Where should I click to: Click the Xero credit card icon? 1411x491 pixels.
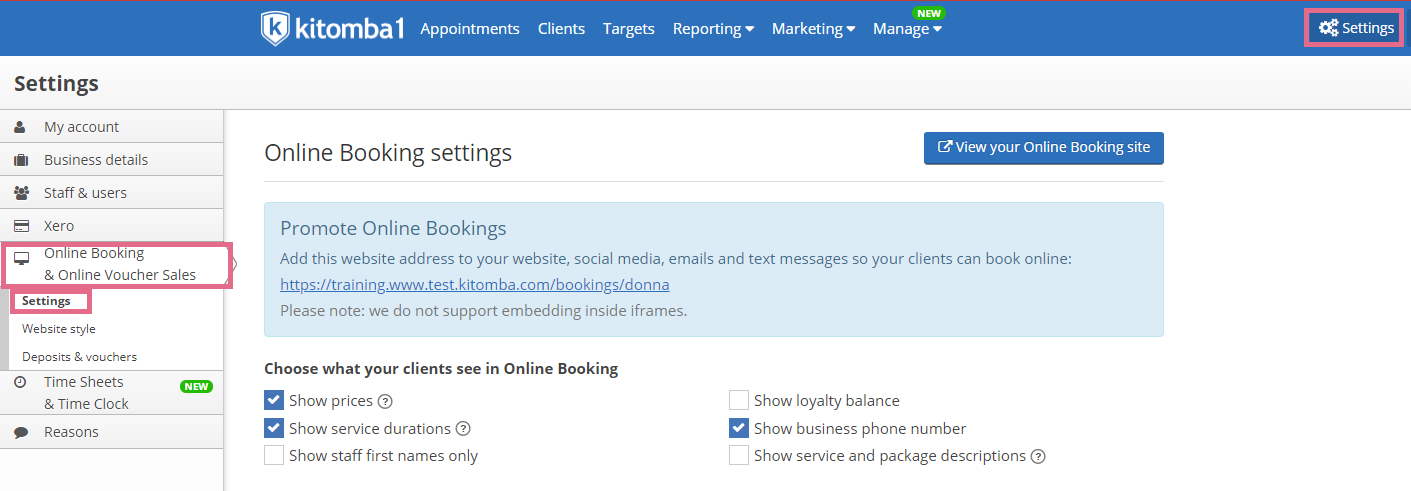(x=21, y=226)
